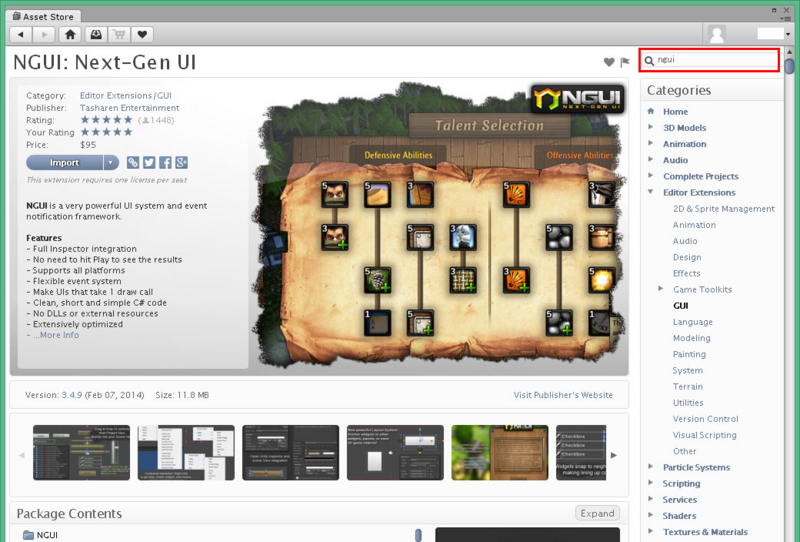Add NGUI to favorites with heart icon

(609, 62)
